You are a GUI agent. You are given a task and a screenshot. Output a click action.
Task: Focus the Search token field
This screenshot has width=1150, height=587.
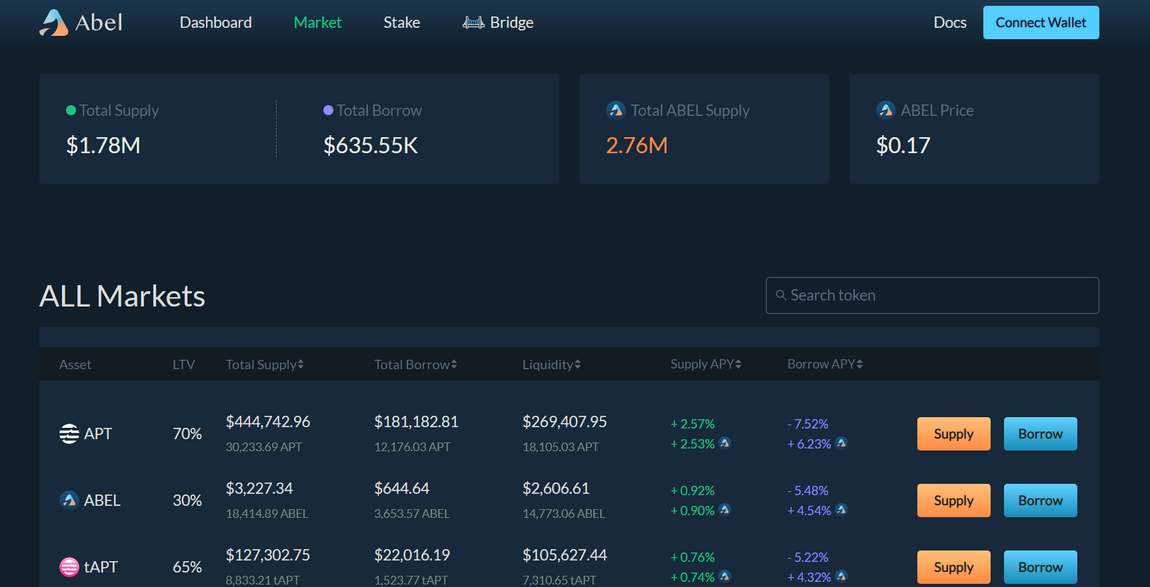tap(932, 296)
